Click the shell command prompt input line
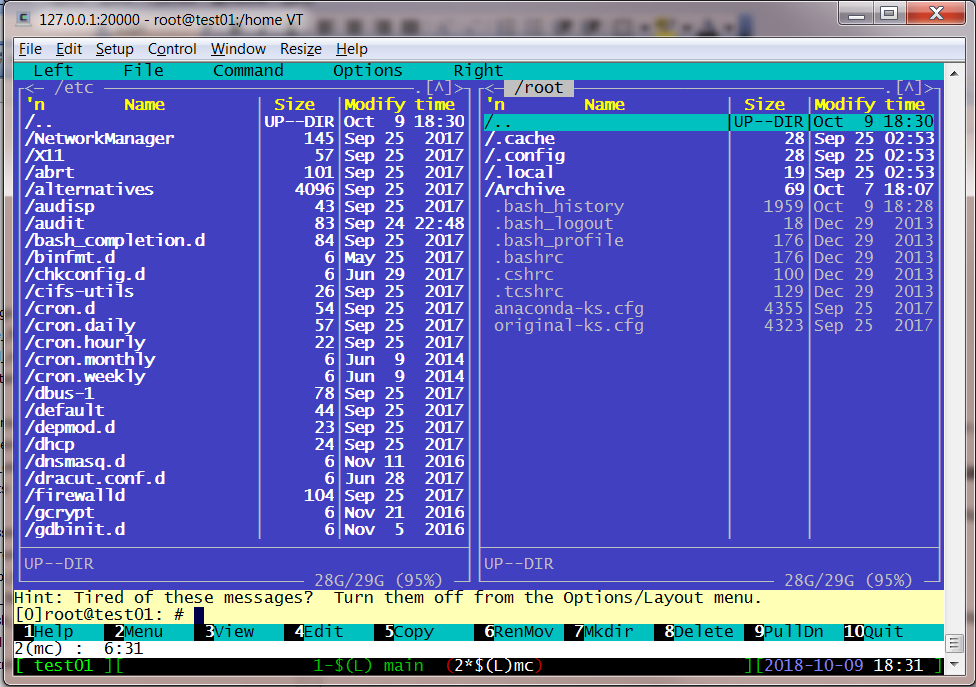The height and width of the screenshot is (687, 976). 400,615
